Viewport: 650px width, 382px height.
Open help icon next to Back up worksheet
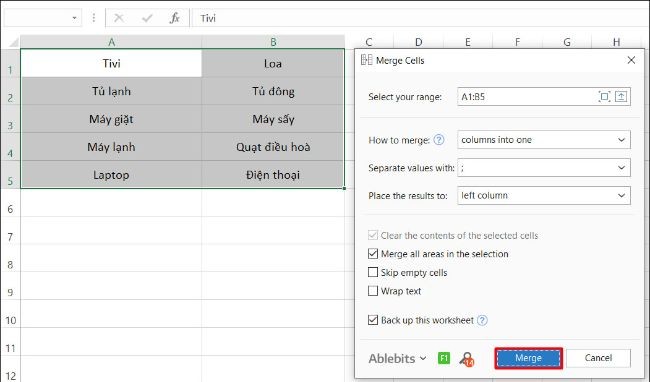click(482, 320)
